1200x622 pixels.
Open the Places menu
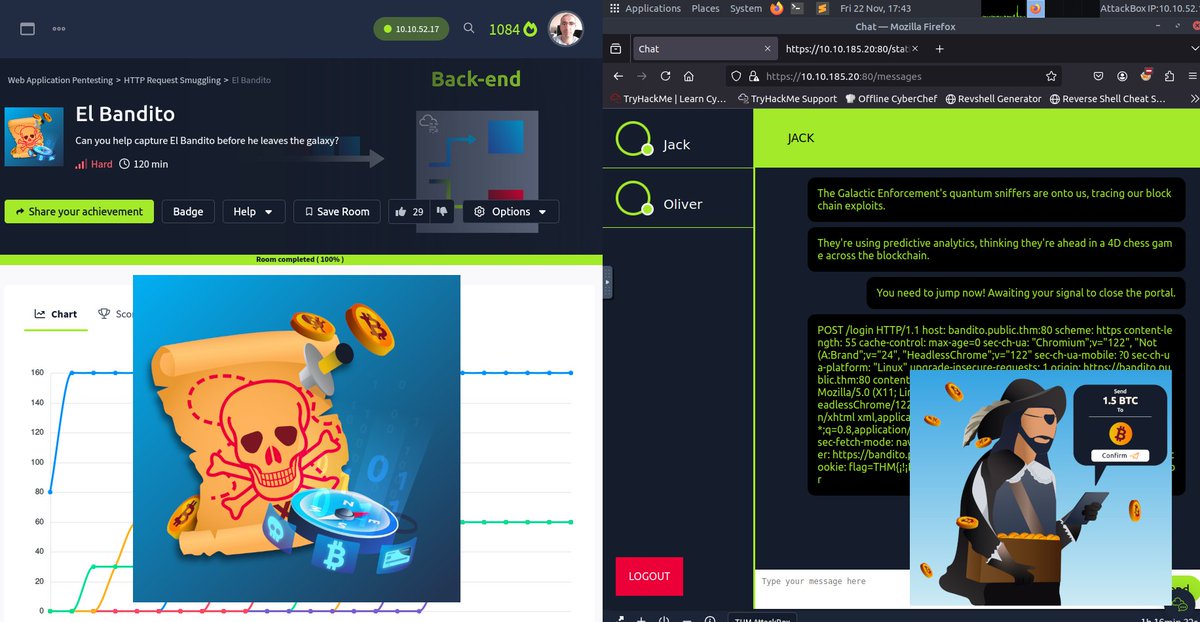pos(705,8)
